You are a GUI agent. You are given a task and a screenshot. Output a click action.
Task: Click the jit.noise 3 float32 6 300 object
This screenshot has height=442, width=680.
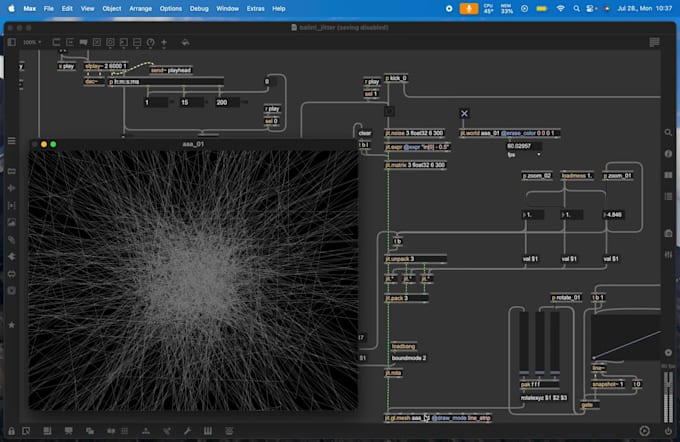(415, 133)
